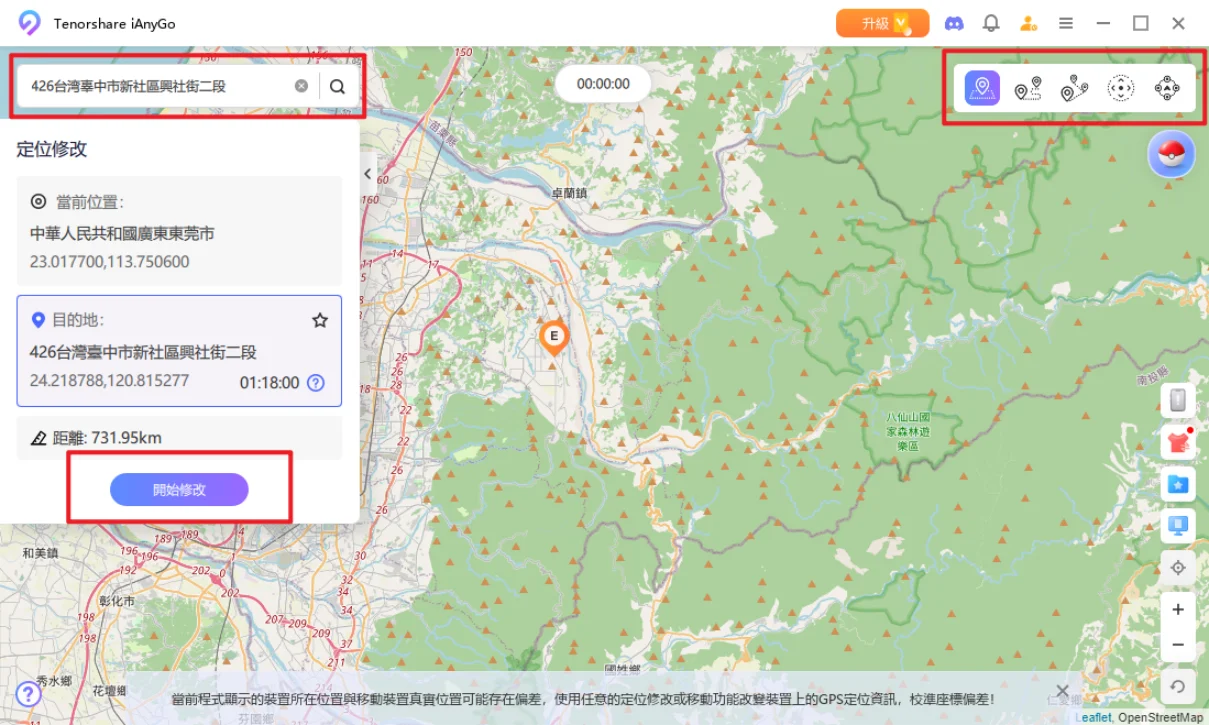1209x725 pixels.
Task: Click the search magnifier icon
Action: 337,86
